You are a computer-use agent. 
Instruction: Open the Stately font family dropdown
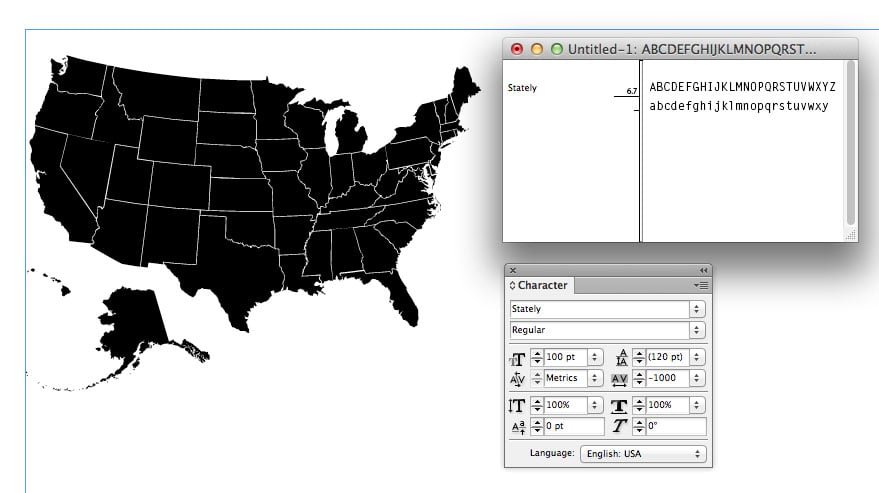pos(696,309)
